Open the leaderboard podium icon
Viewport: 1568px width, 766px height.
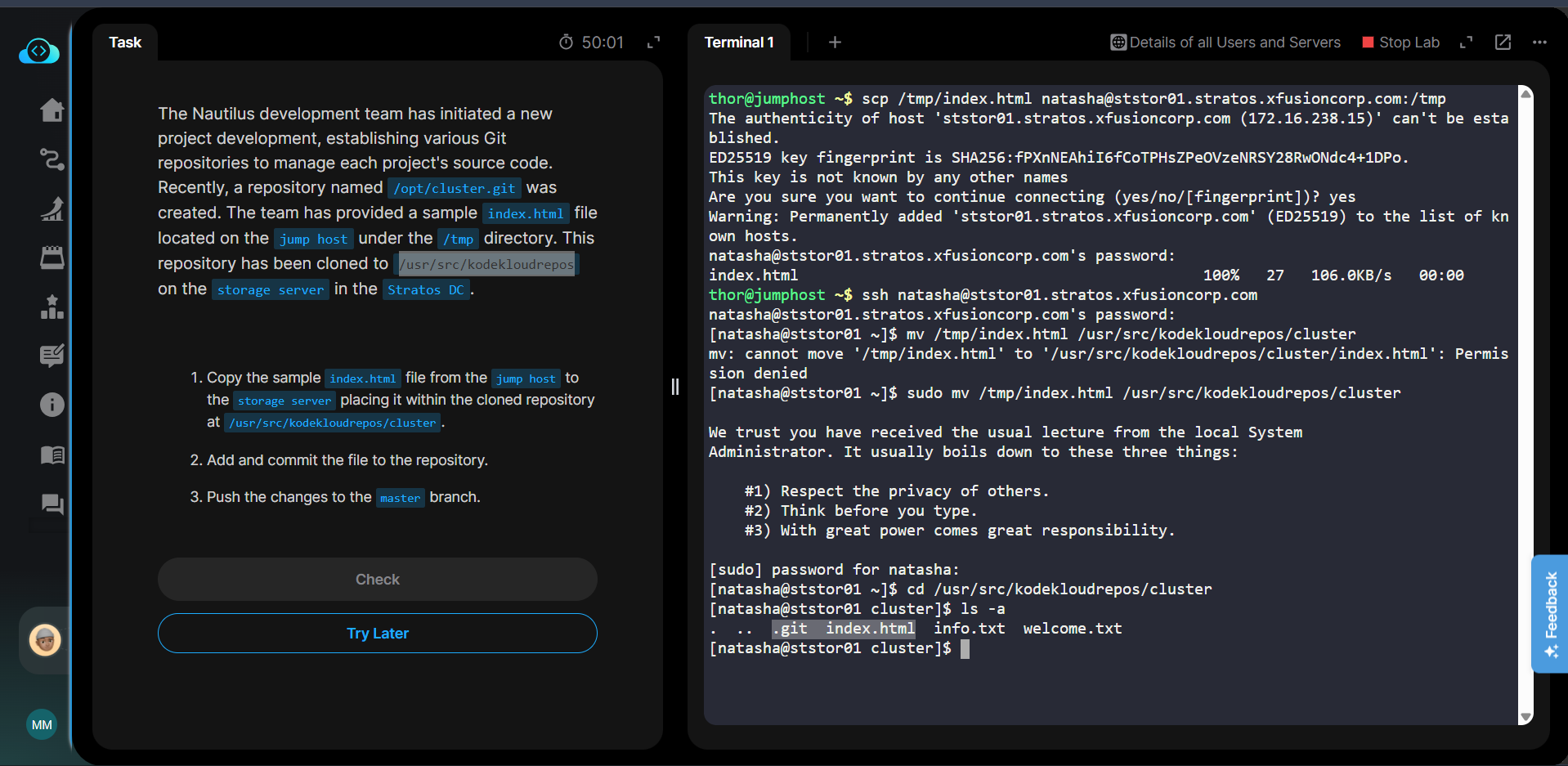click(52, 307)
